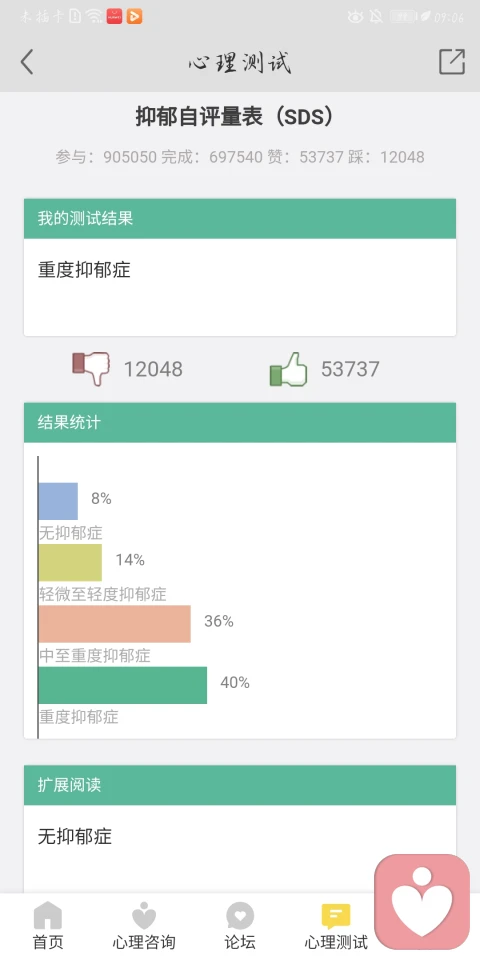This screenshot has width=480, height=960.
Task: Open the pink heart floating button
Action: [422, 902]
